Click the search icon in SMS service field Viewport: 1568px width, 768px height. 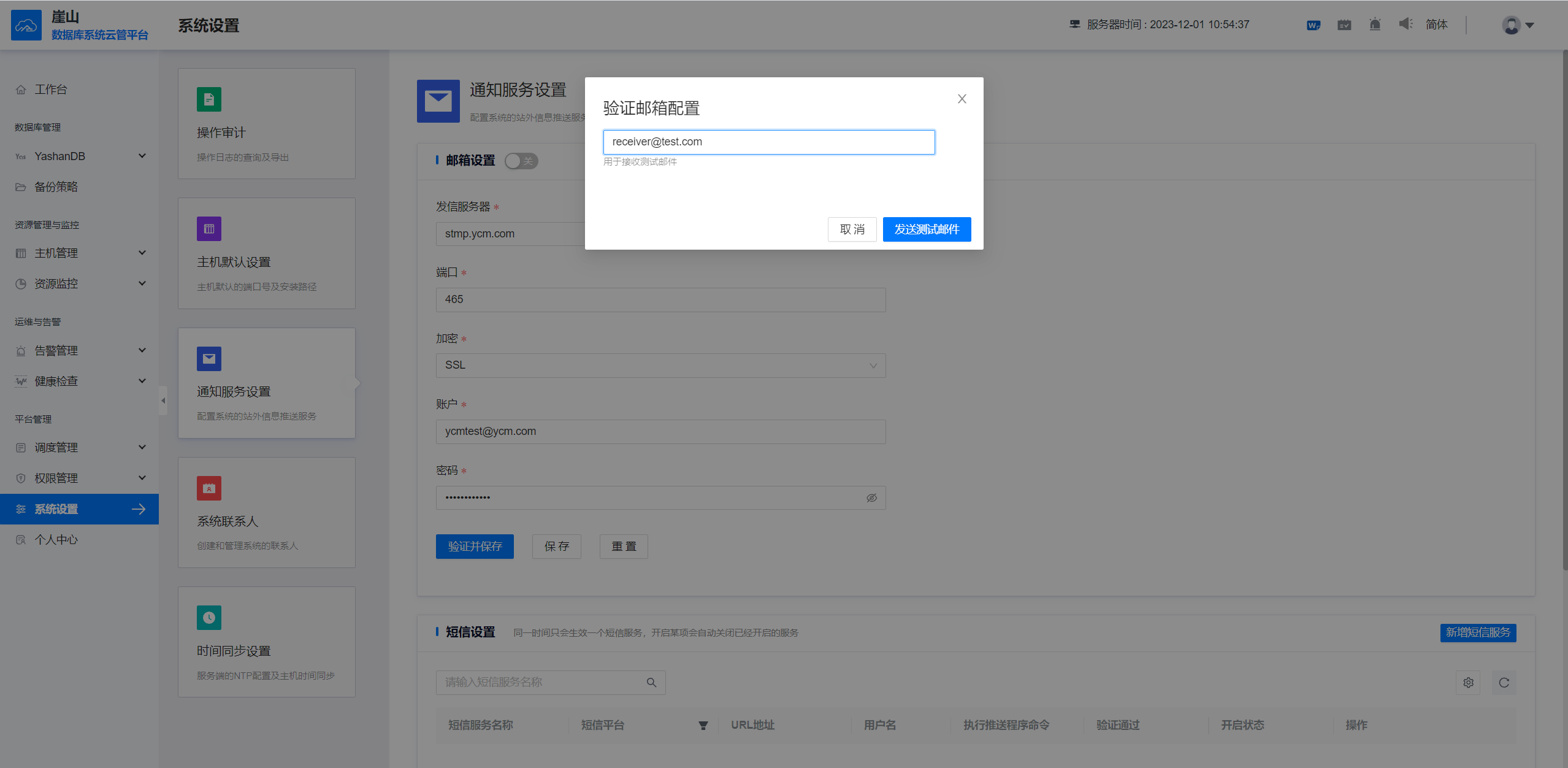pos(651,682)
